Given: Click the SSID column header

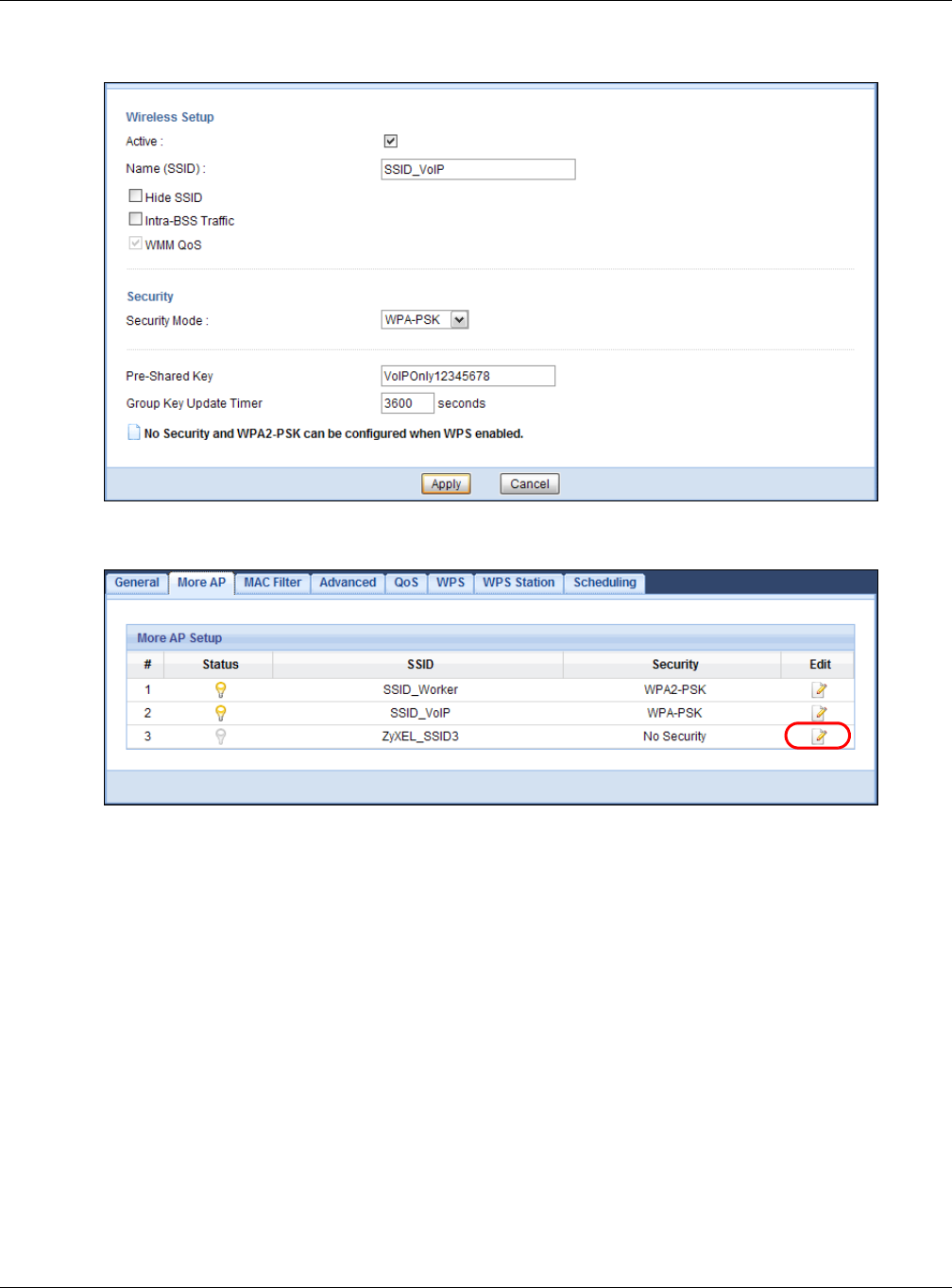Looking at the screenshot, I should point(420,665).
